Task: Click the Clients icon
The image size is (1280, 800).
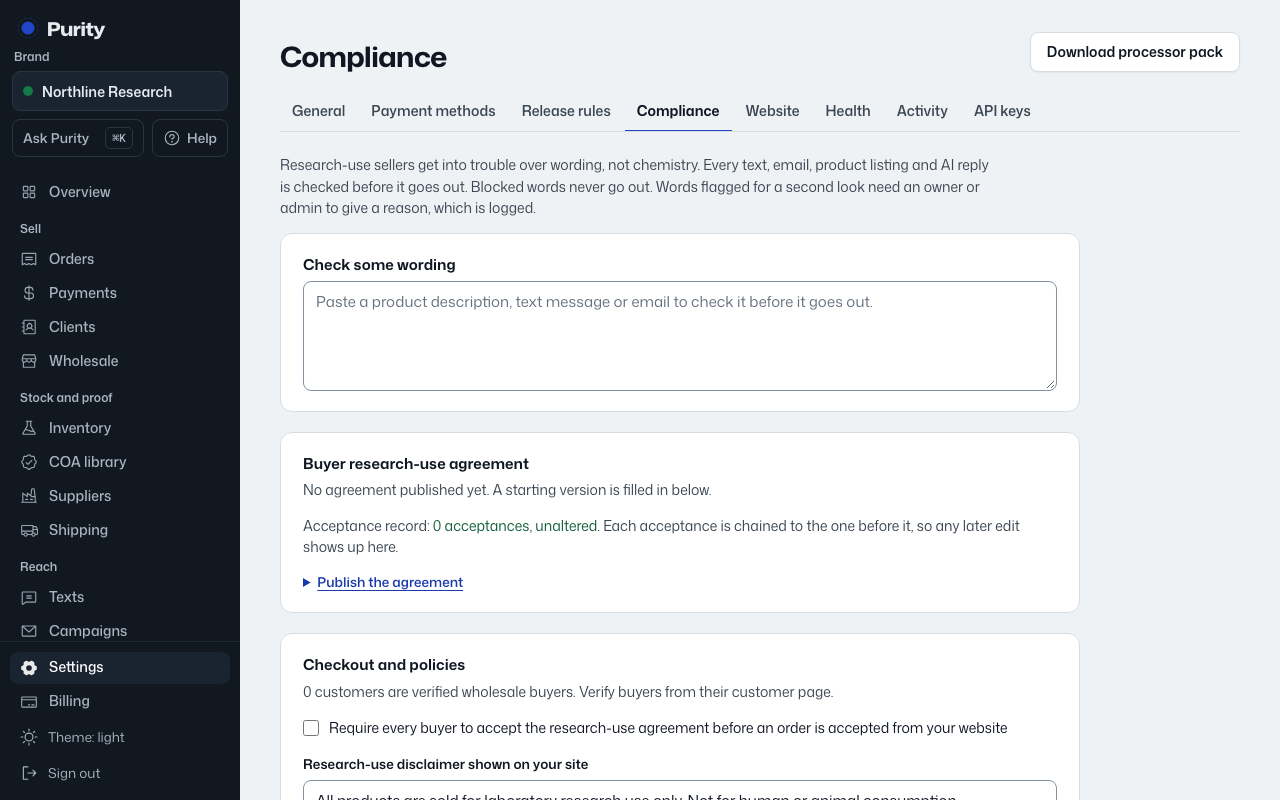Action: click(x=29, y=327)
